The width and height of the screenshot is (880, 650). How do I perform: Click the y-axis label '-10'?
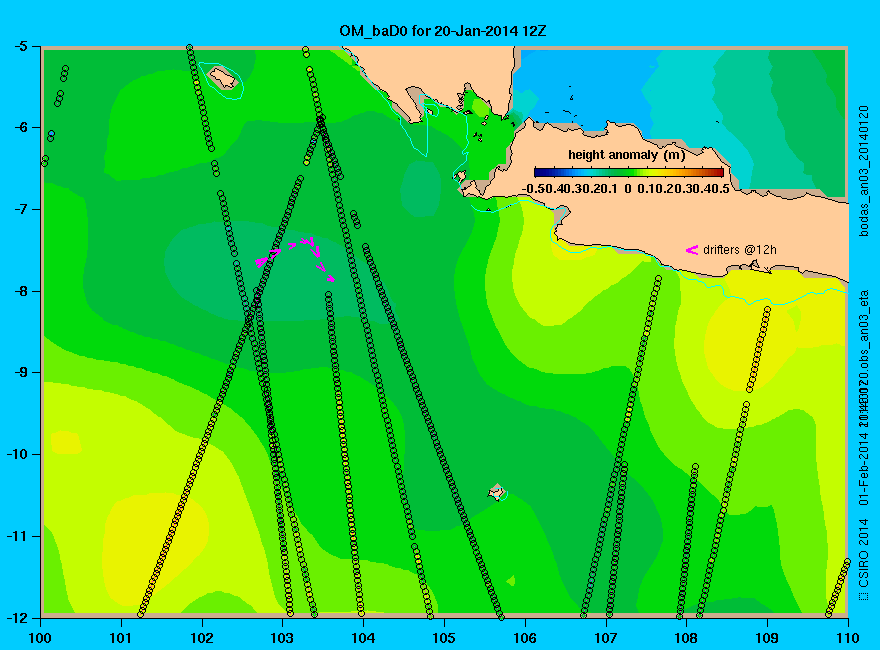point(16,454)
